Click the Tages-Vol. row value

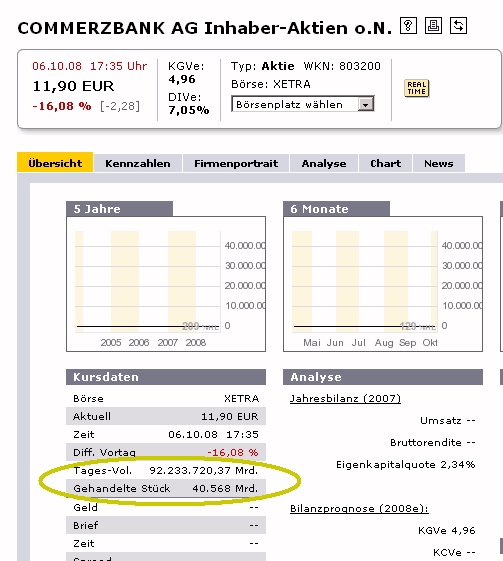(x=204, y=470)
